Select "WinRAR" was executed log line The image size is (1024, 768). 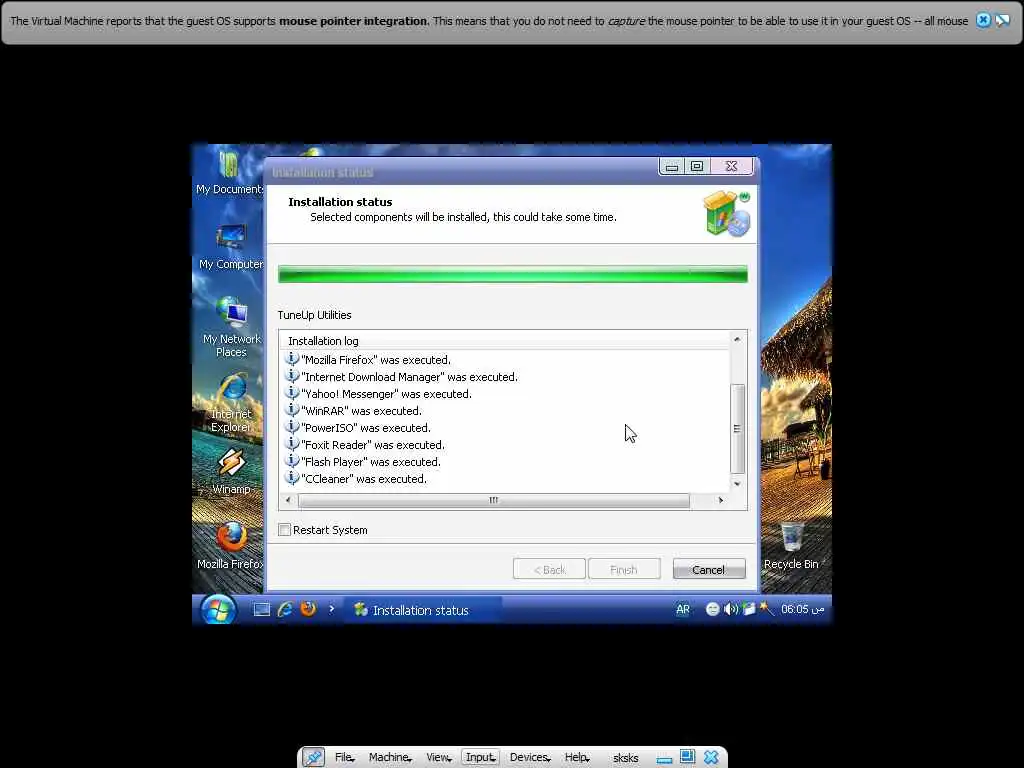click(x=362, y=411)
